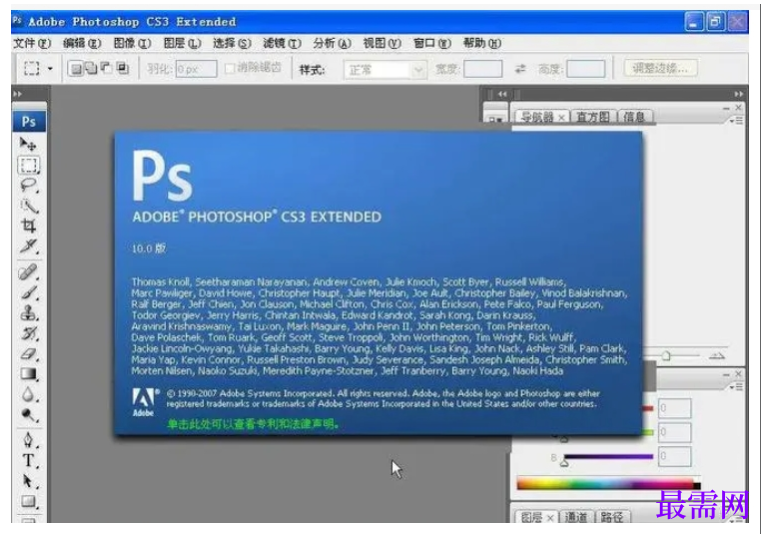Screen dimensions: 768x536
Task: Open the 分析 menu
Action: [x=332, y=43]
